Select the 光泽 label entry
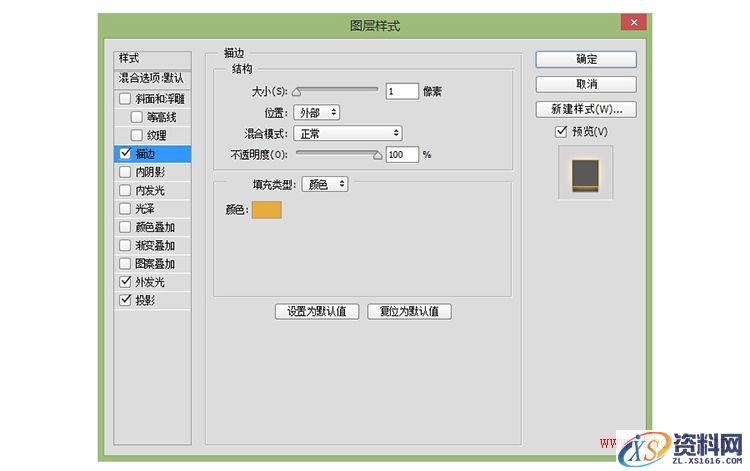The width and height of the screenshot is (750, 471). point(145,209)
